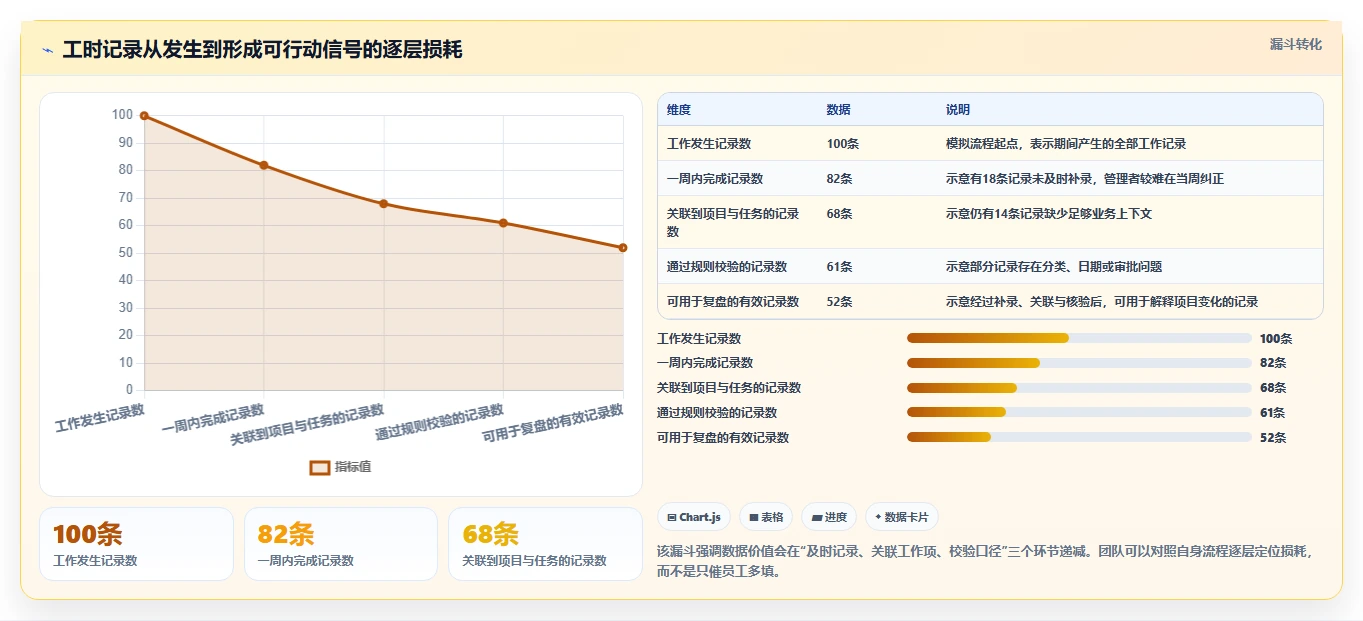Click the 52条 value in table

840,302
